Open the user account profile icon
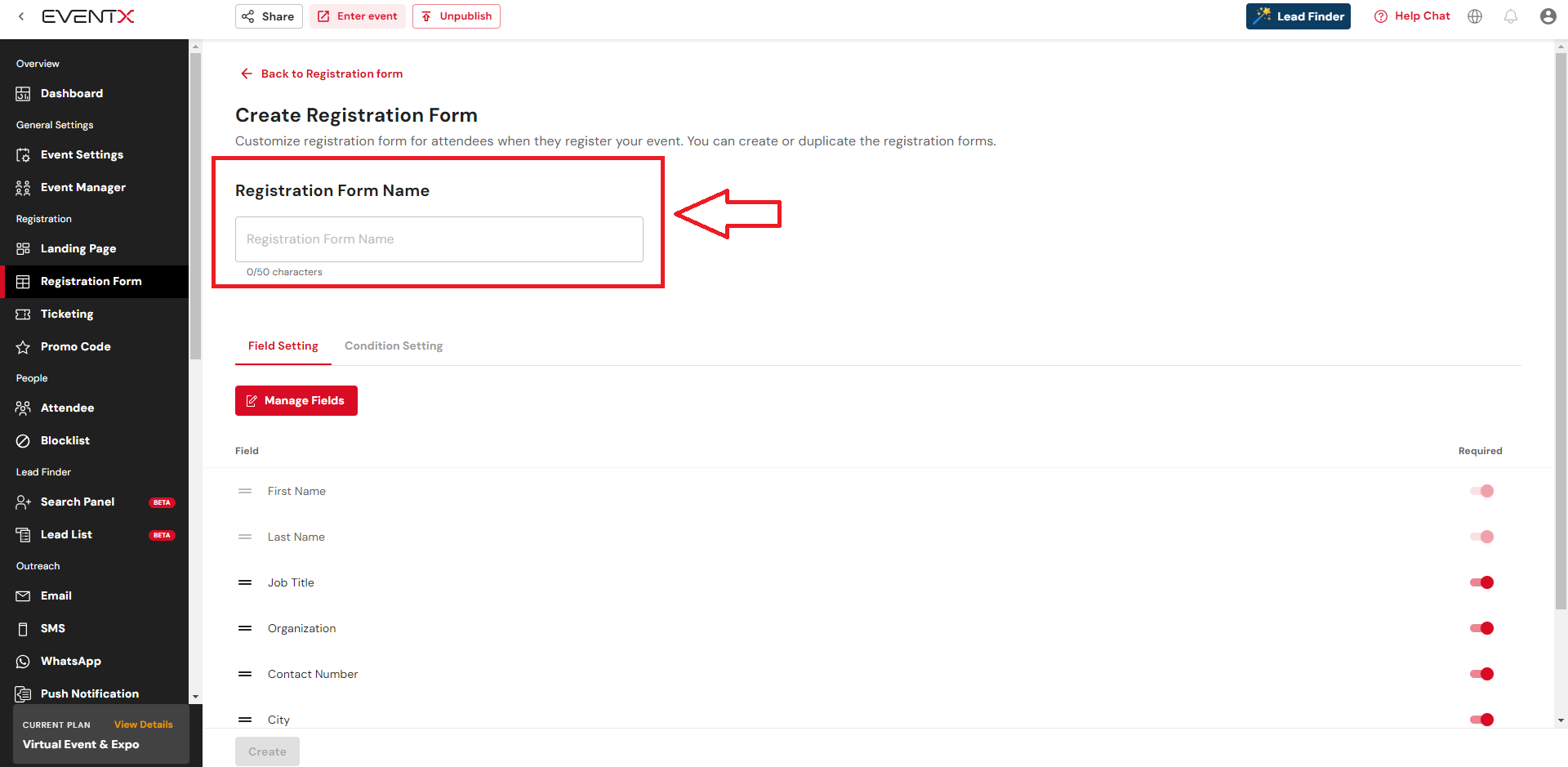 (1548, 16)
